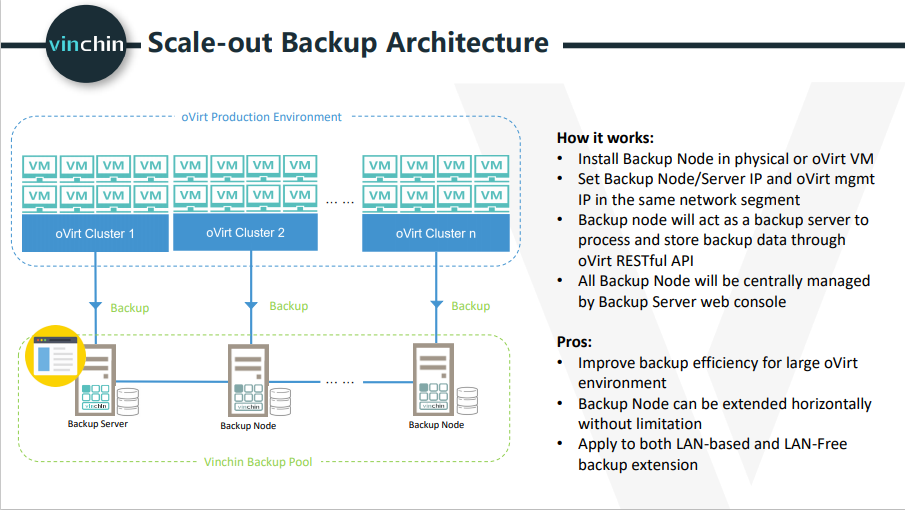
Task: Click 'Backup Node can be extended horizontally' text
Action: (x=724, y=414)
